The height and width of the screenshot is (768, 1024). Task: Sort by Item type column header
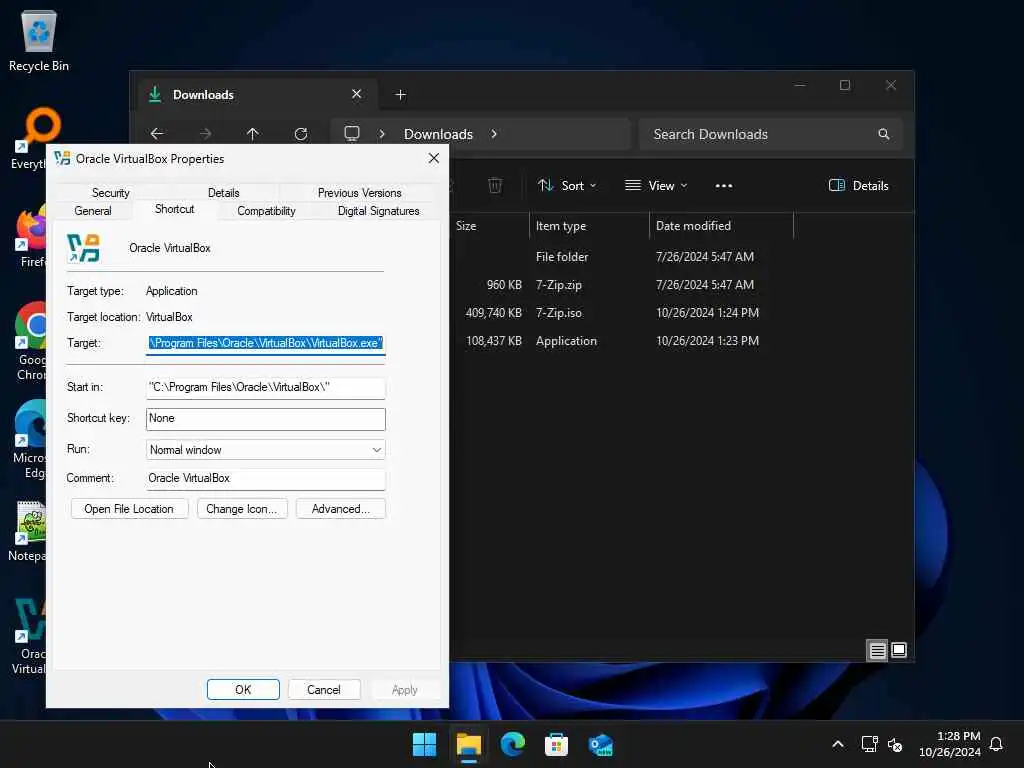click(x=589, y=226)
